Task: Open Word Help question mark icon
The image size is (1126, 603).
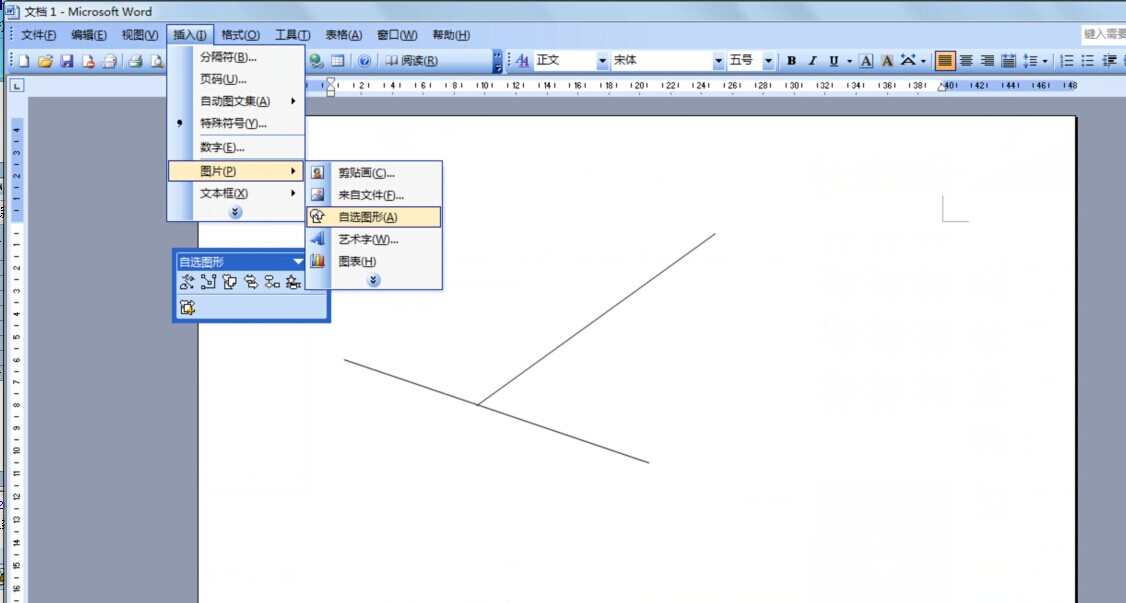Action: point(364,61)
